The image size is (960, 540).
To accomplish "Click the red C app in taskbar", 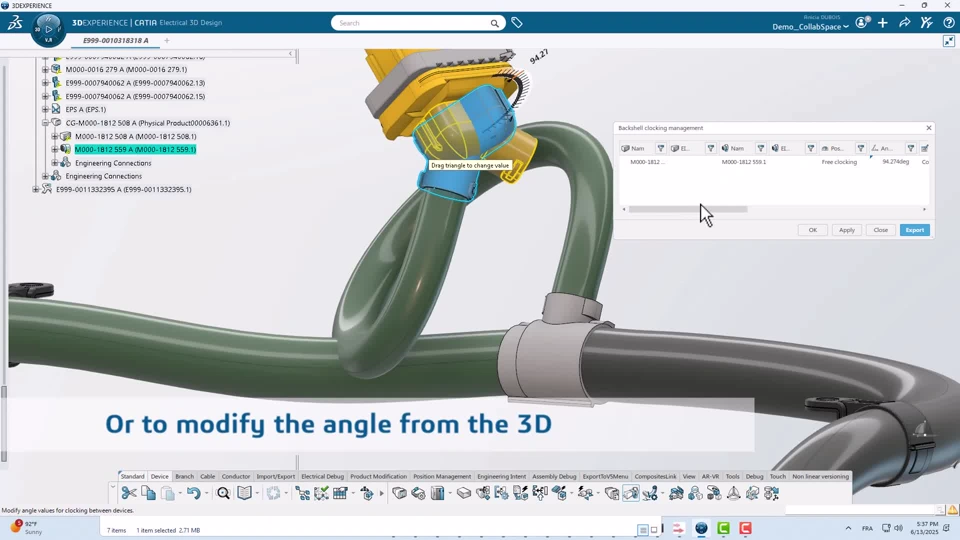I will click(x=745, y=528).
